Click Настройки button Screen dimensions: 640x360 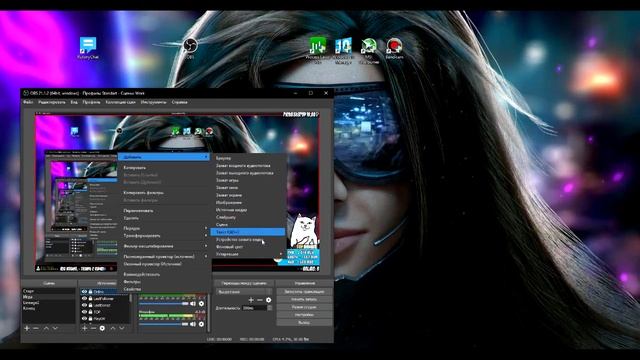(304, 315)
